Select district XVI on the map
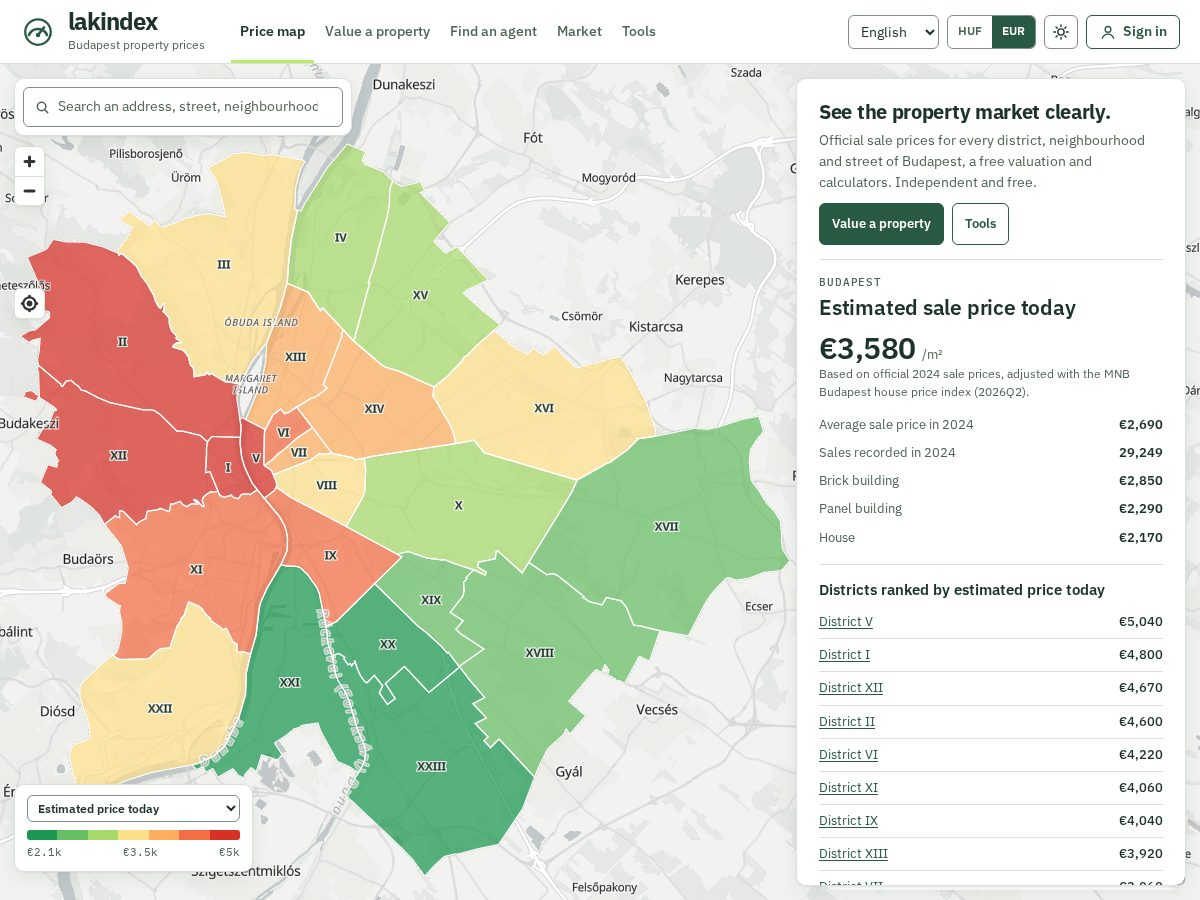The image size is (1200, 900). (544, 408)
